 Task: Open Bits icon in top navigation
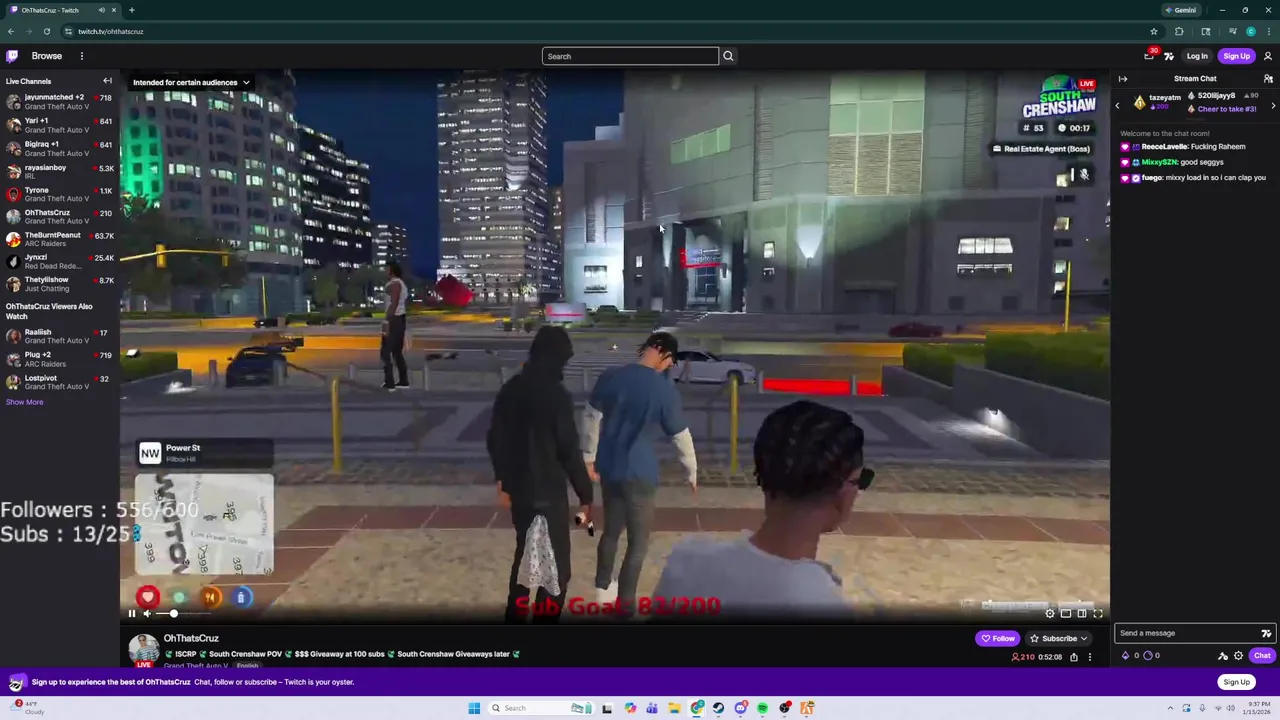tap(1169, 56)
